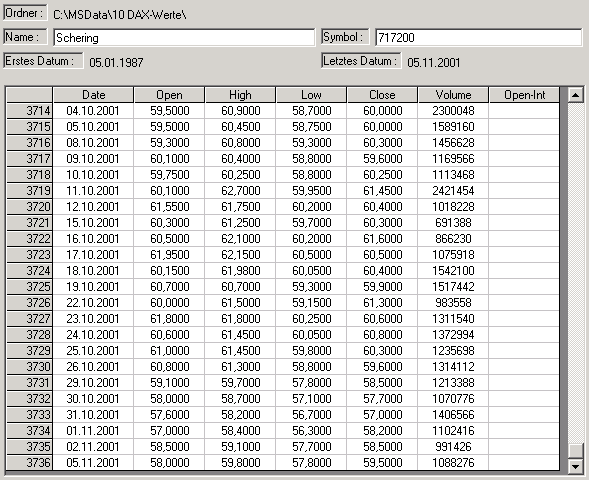Select the Date column header

[x=94, y=95]
